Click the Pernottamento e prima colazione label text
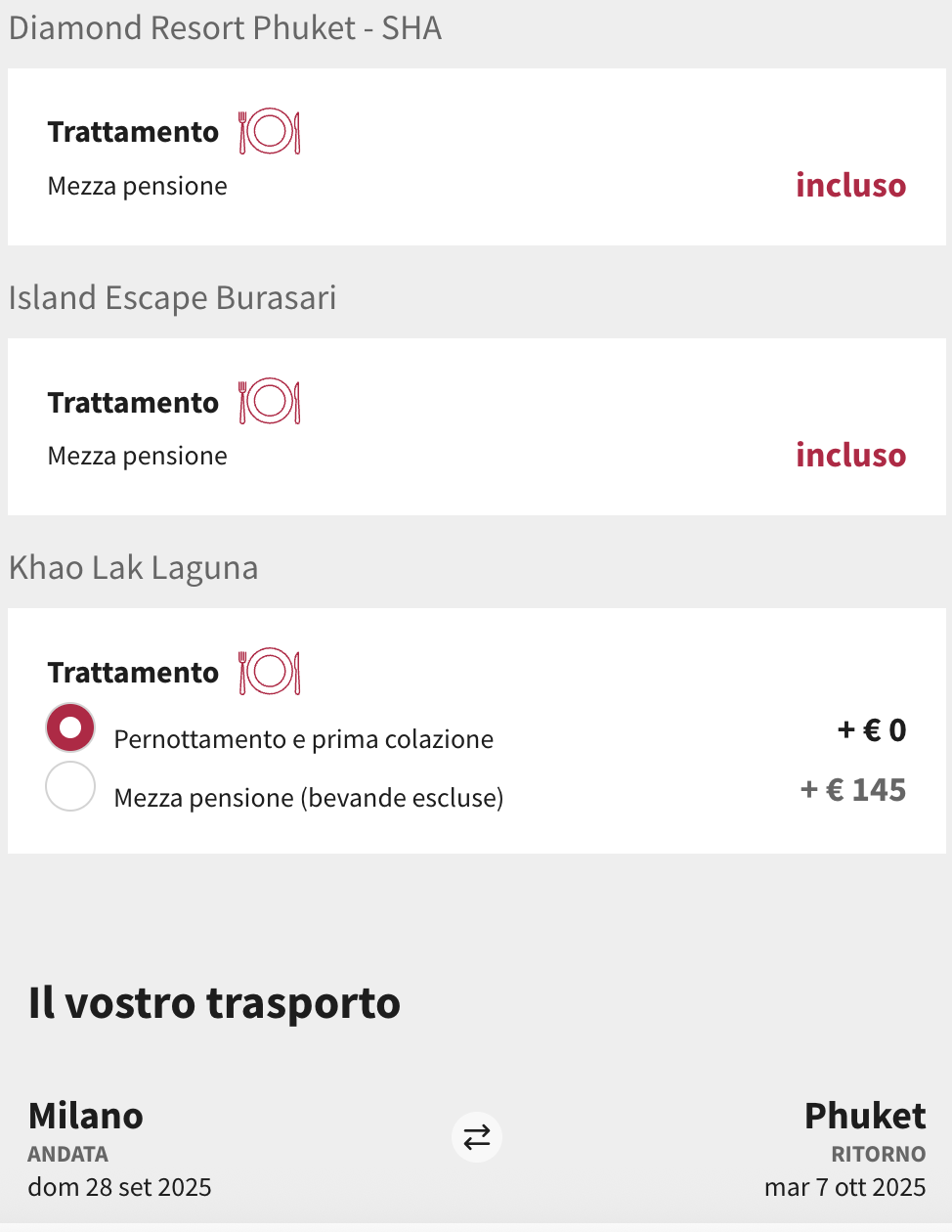The image size is (952, 1232). (x=304, y=739)
